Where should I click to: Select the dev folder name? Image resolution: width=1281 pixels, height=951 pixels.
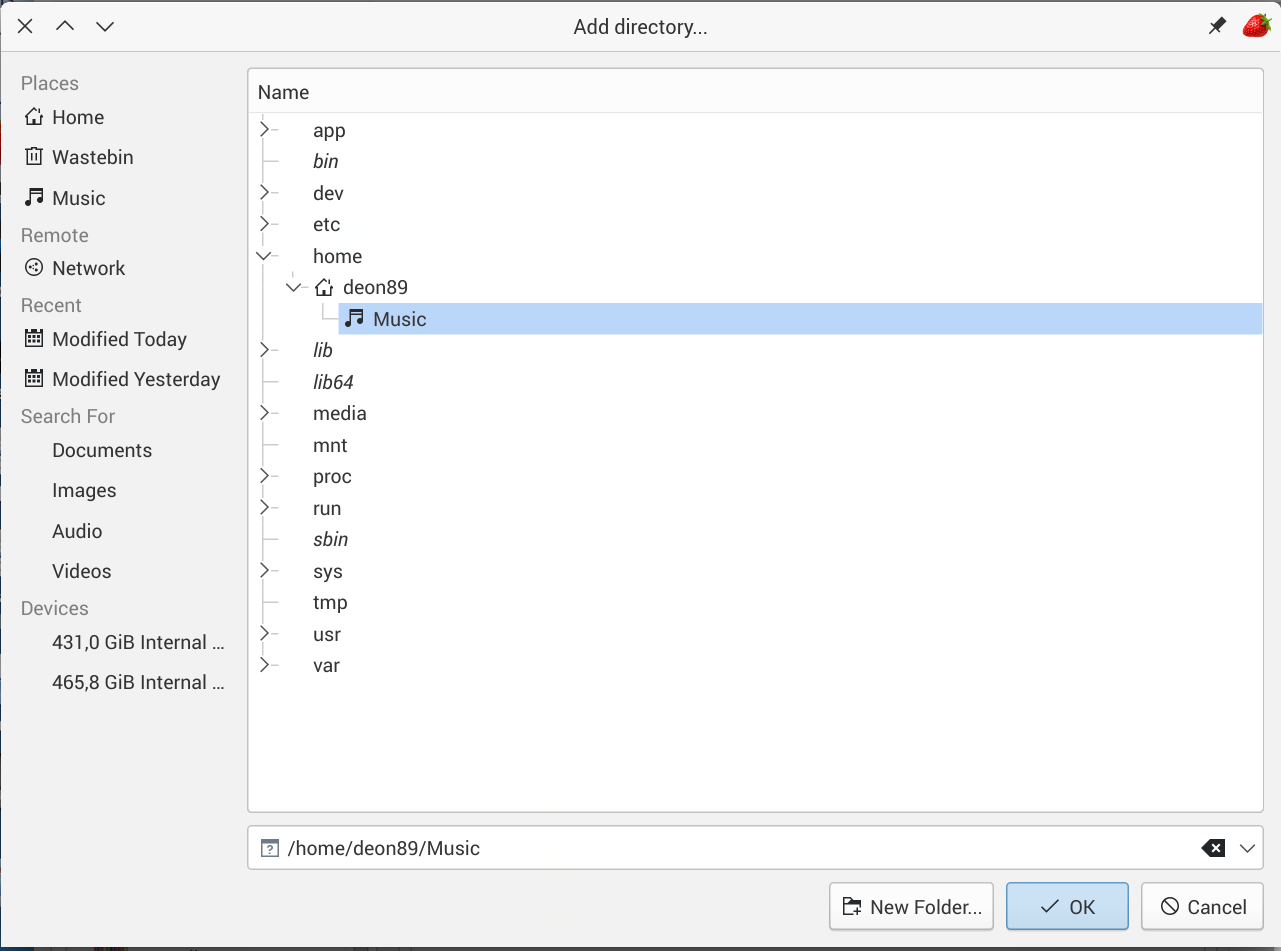pyautogui.click(x=328, y=193)
